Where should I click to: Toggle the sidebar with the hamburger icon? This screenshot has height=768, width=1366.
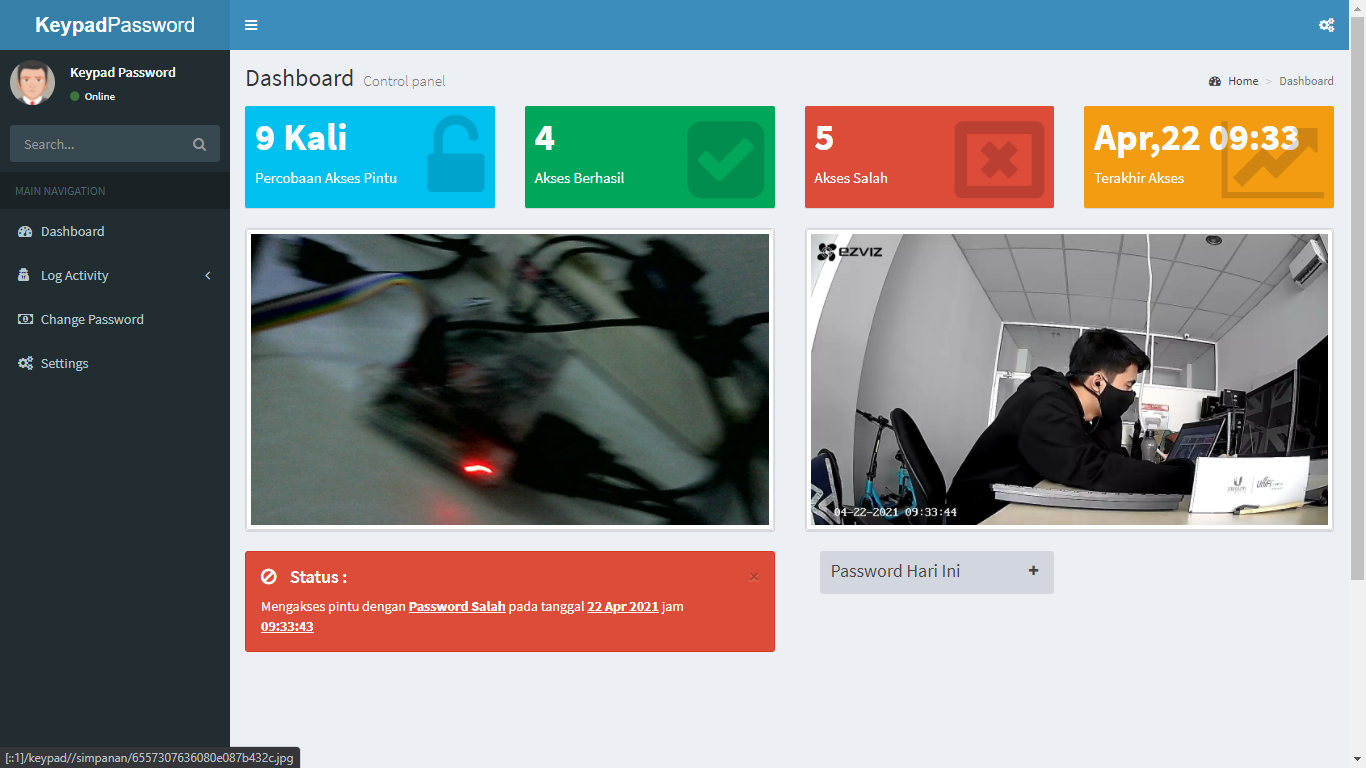click(251, 25)
